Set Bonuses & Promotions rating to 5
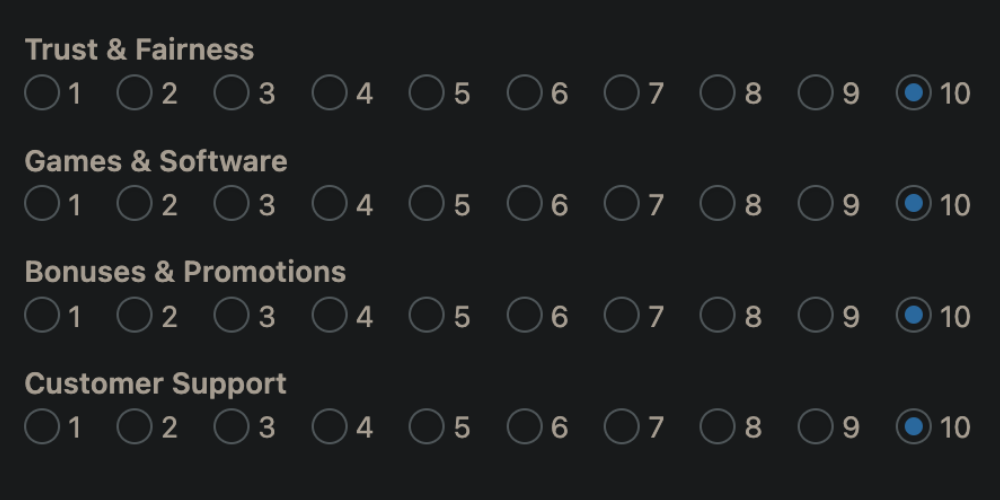 click(x=426, y=317)
